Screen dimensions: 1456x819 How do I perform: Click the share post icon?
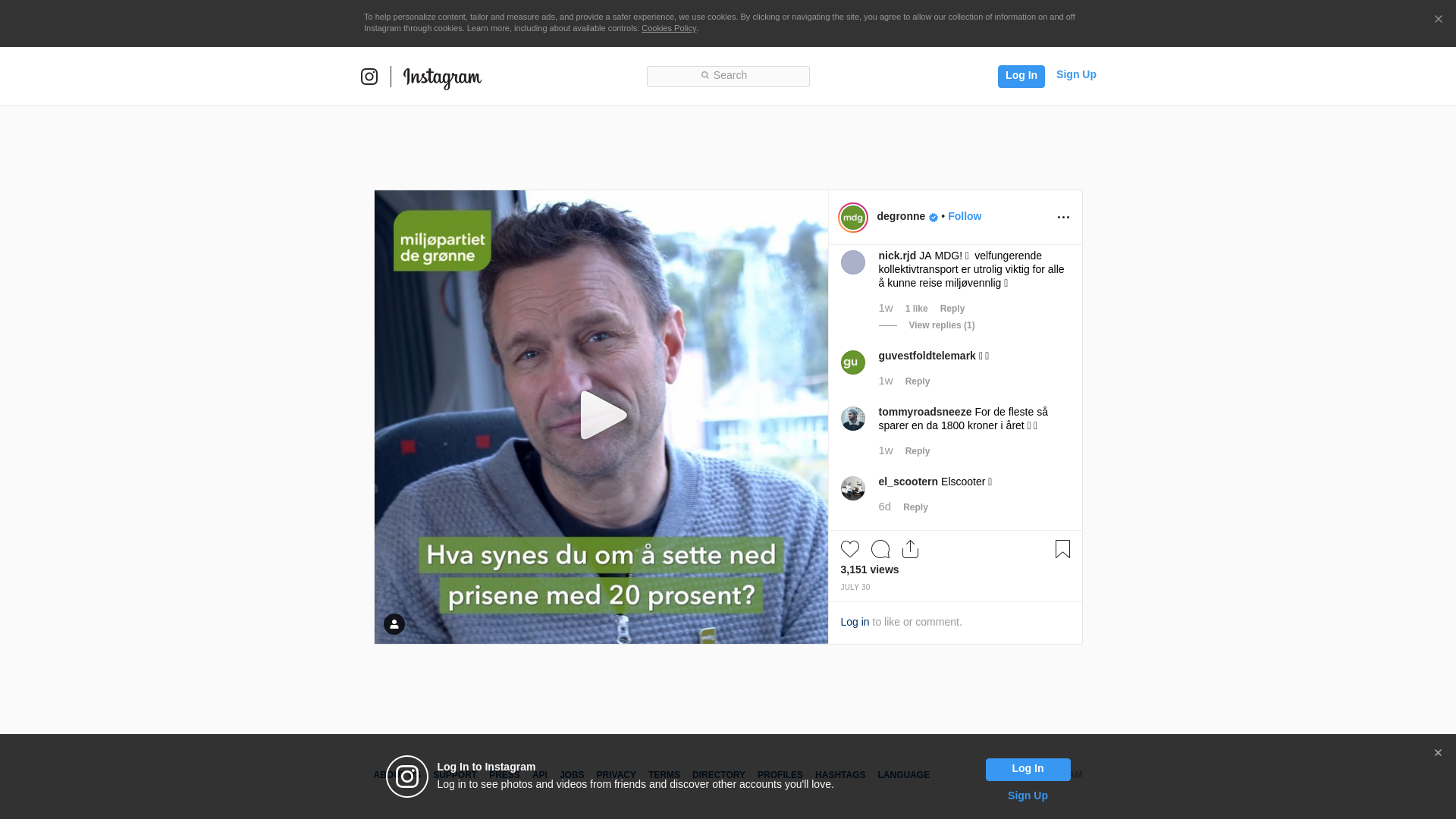(x=911, y=549)
